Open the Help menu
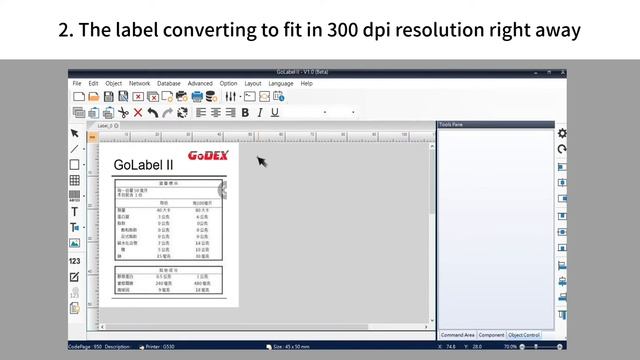640x360 pixels. 307,83
